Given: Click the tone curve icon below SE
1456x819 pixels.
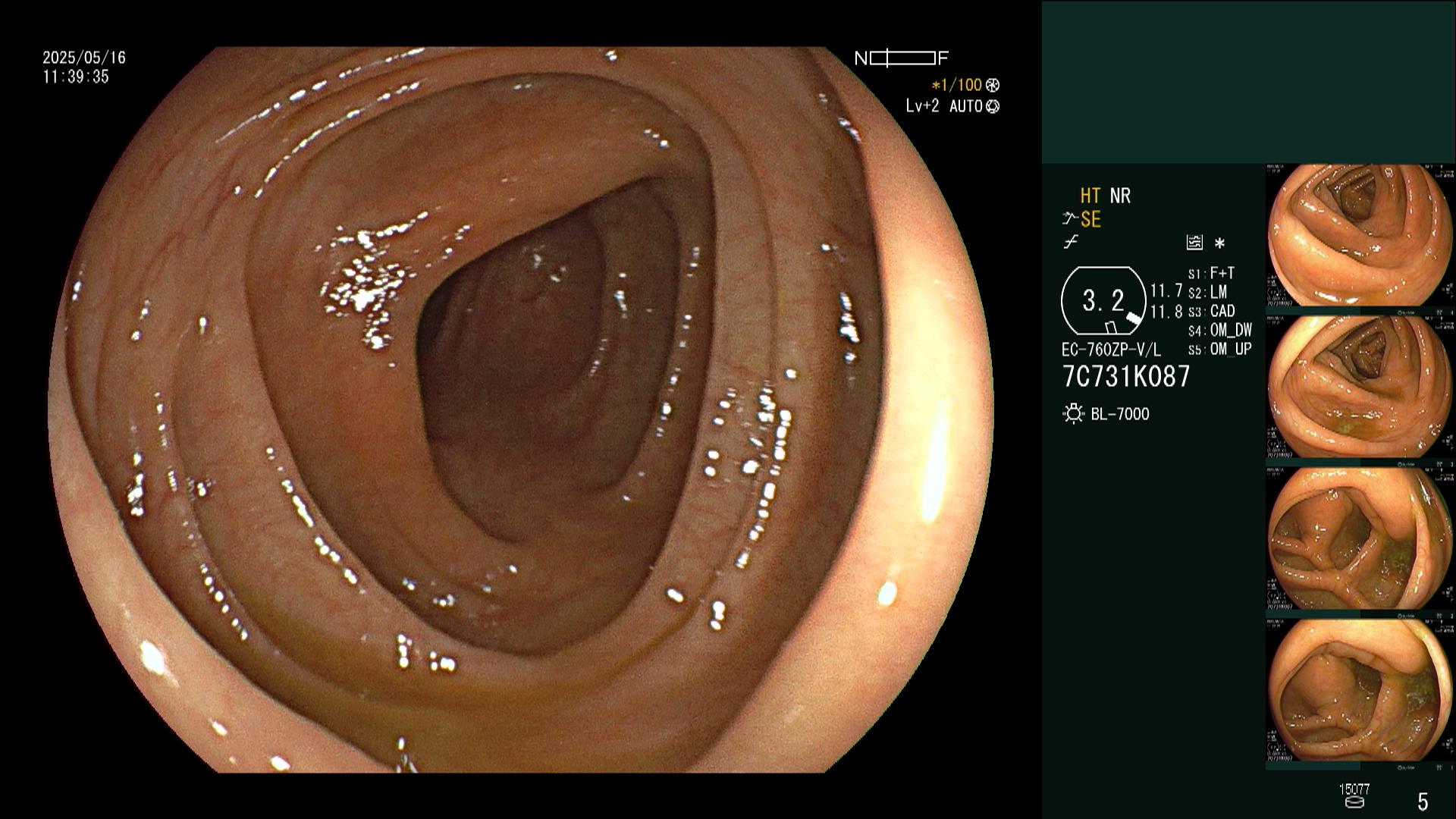Looking at the screenshot, I should click(x=1071, y=243).
